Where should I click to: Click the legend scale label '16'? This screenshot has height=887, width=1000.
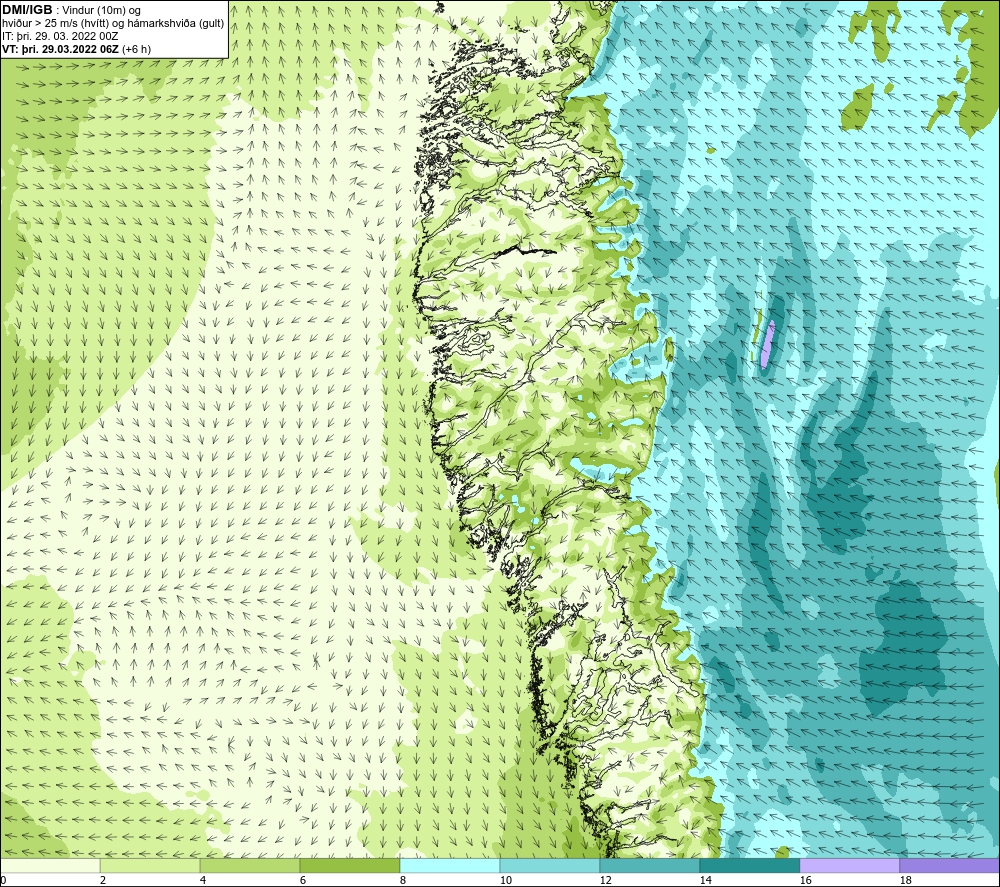pyautogui.click(x=805, y=881)
